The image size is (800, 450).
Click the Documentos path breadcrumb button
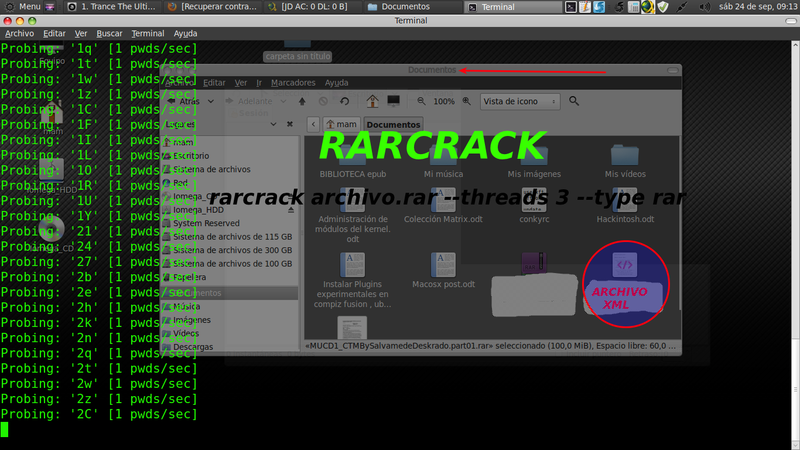pos(391,124)
